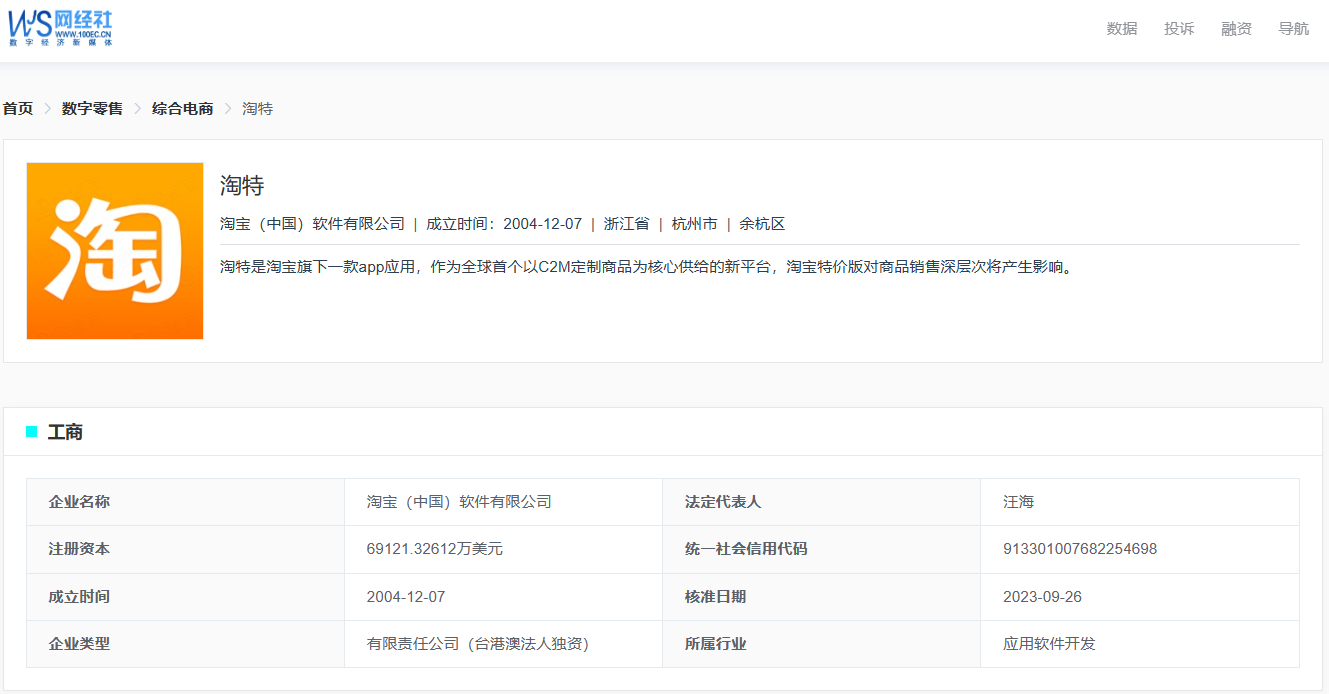
Task: Click the company name in the 工商 table
Action: (459, 502)
